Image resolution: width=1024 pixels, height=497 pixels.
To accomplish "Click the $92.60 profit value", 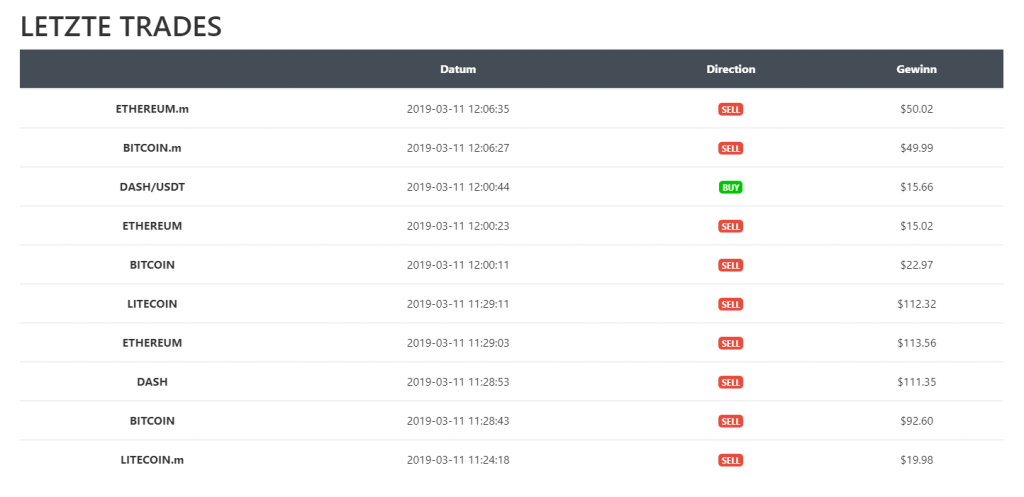I will 916,421.
